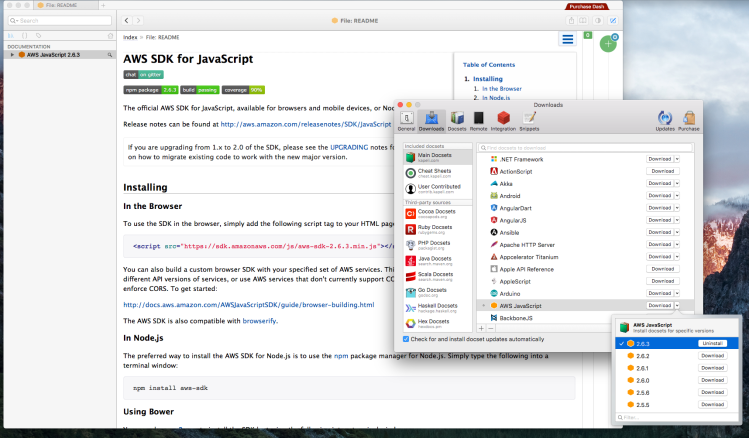Select Main Docsets source
Image resolution: width=749 pixels, height=438 pixels.
438,157
